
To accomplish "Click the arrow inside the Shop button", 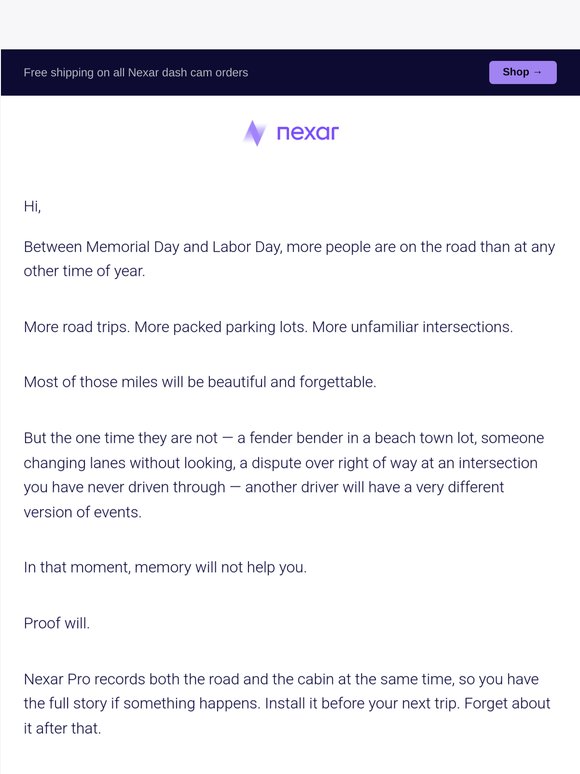I will 538,72.
